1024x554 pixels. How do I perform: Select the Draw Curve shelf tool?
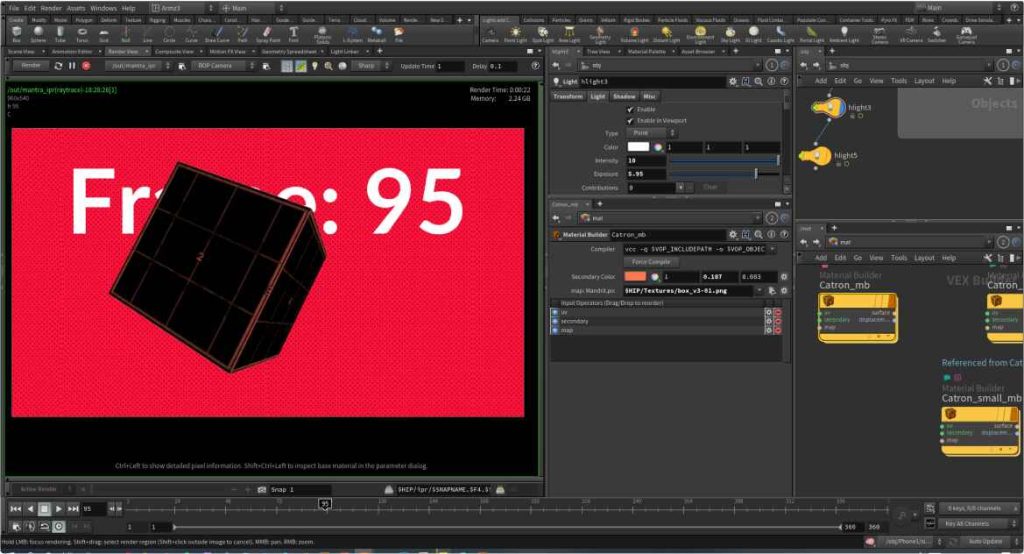point(217,33)
